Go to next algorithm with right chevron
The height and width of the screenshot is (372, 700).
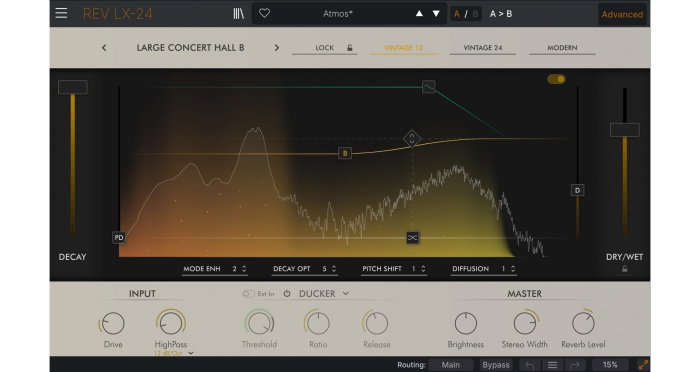[277, 48]
